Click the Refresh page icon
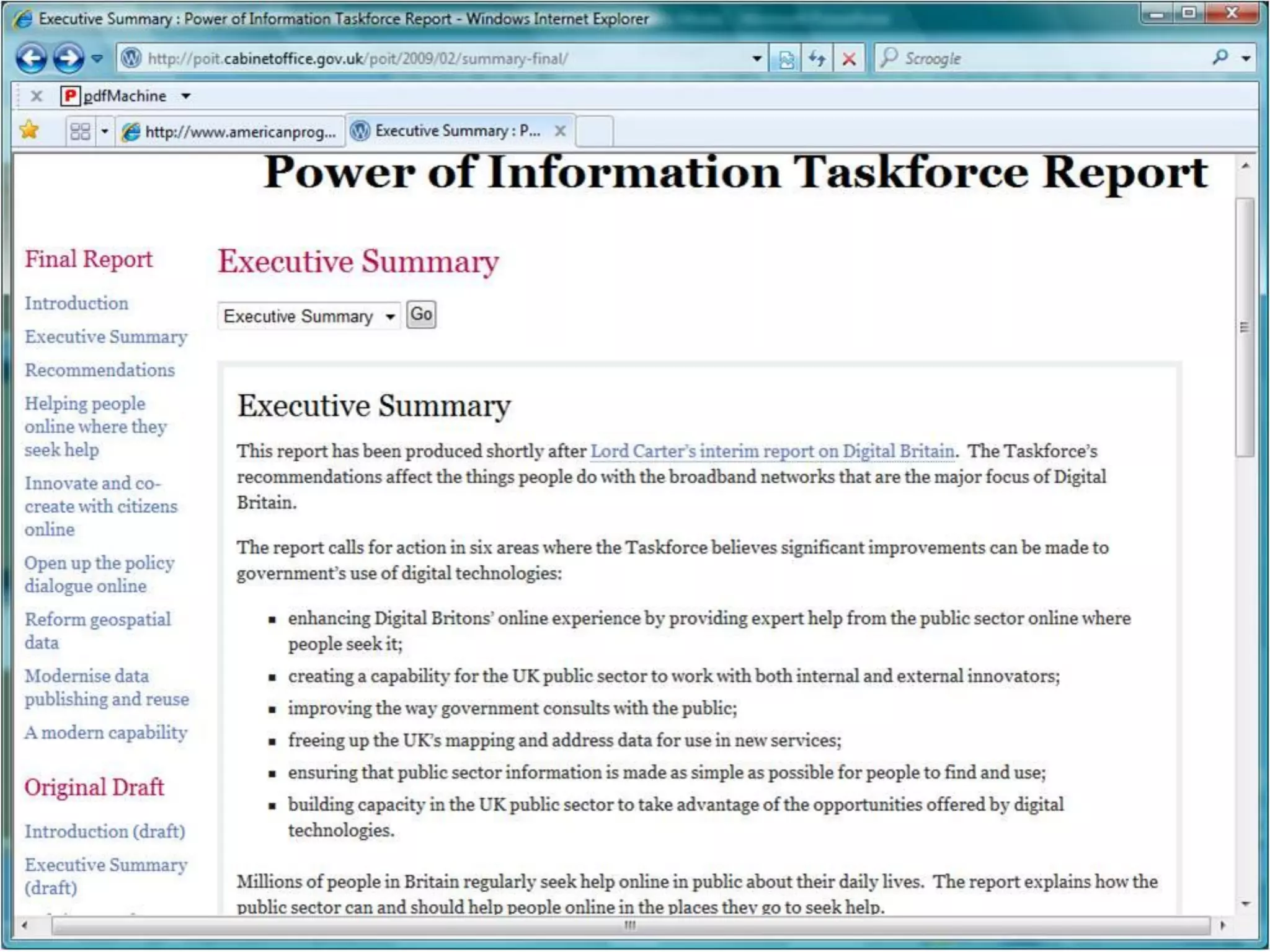This screenshot has height=952, width=1270. 817,59
